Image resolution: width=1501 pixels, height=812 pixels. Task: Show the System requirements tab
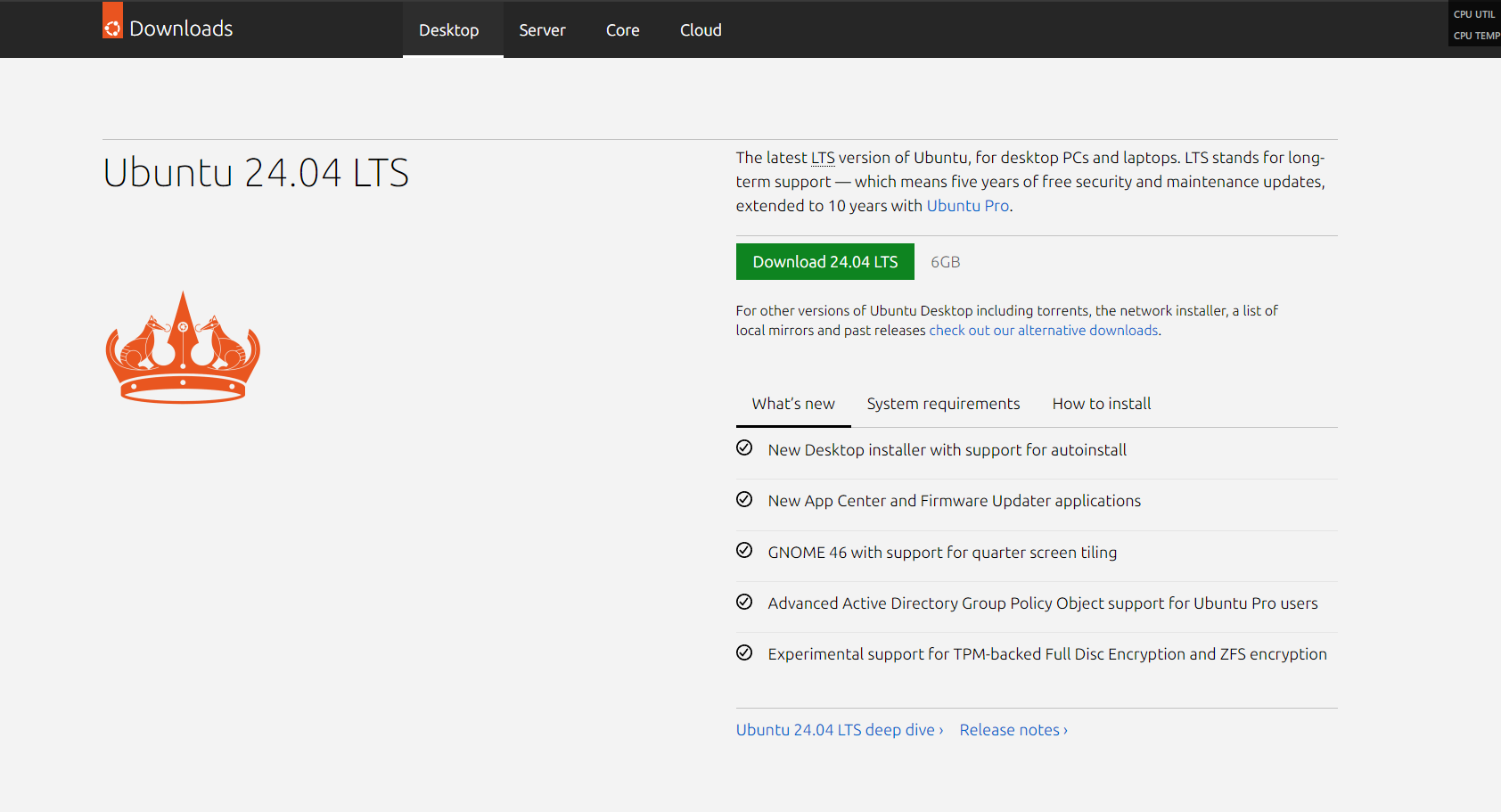pos(943,404)
